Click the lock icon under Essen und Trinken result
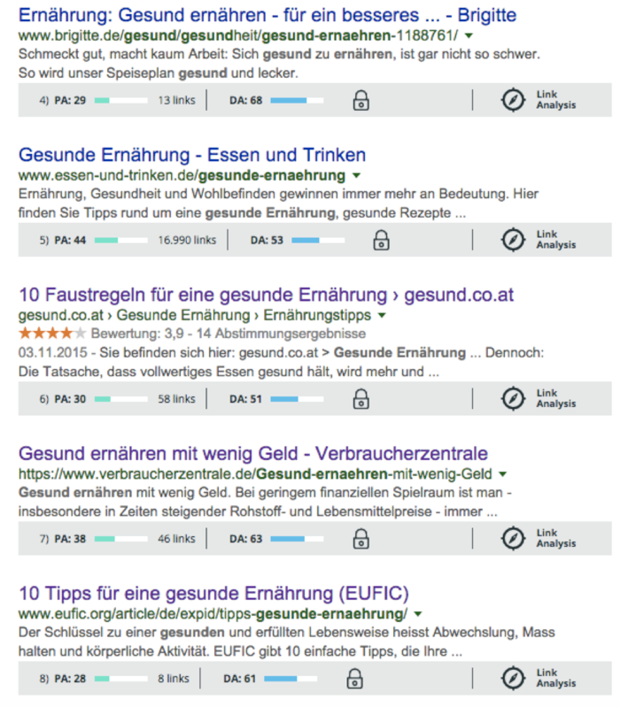 coord(381,240)
